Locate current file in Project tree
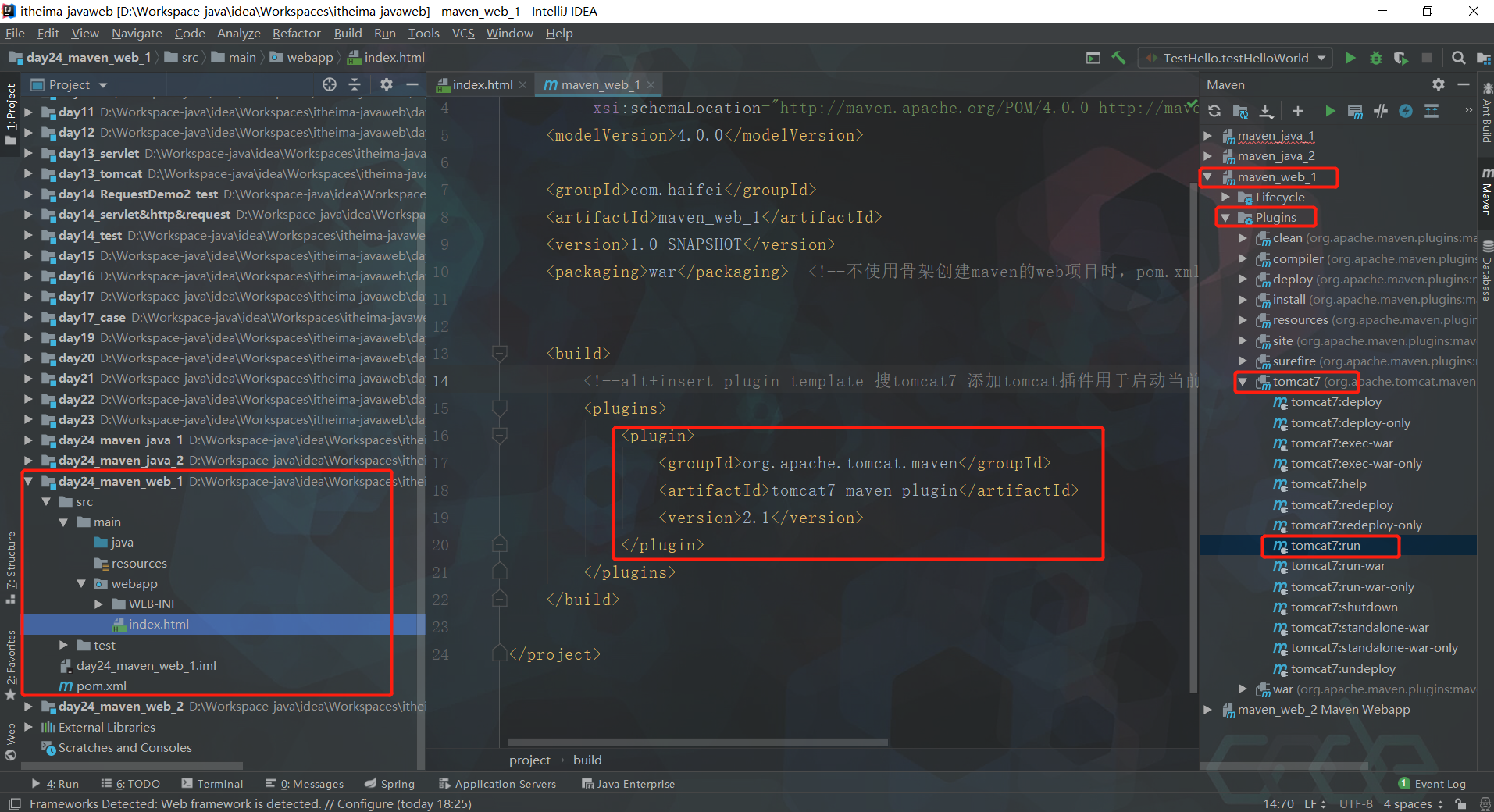The image size is (1494, 812). click(x=330, y=84)
